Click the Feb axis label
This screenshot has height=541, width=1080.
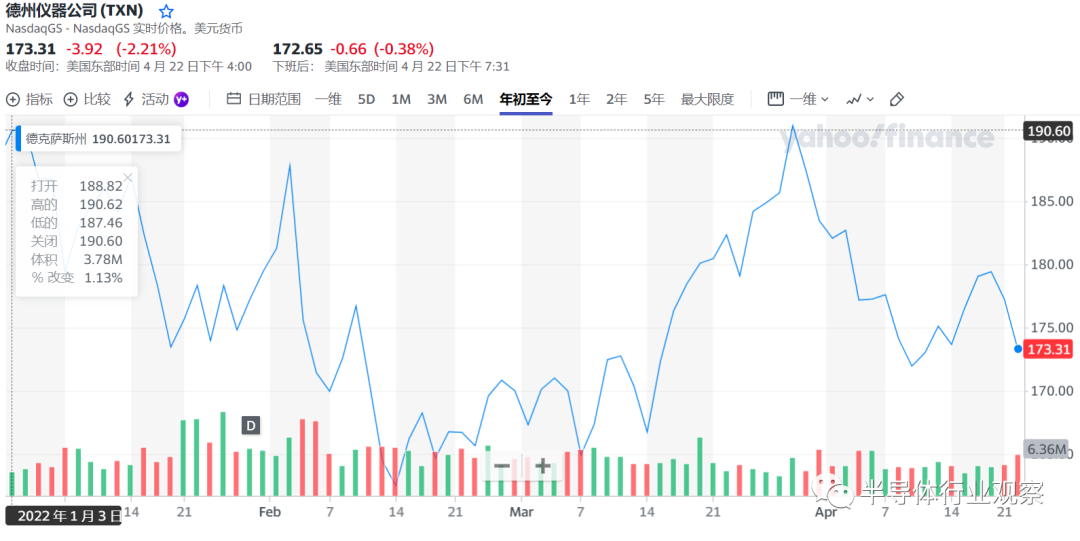(x=270, y=513)
